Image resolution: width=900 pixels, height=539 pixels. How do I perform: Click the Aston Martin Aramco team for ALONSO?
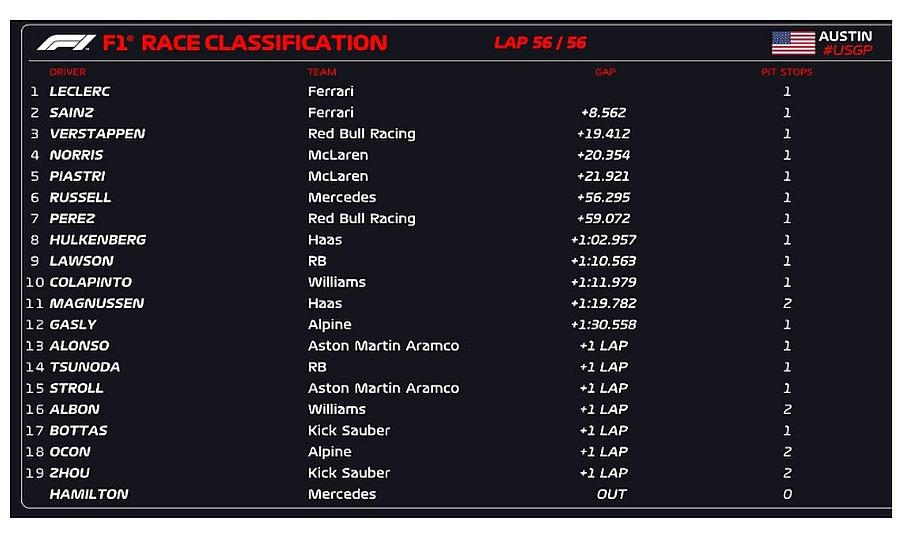tap(383, 346)
